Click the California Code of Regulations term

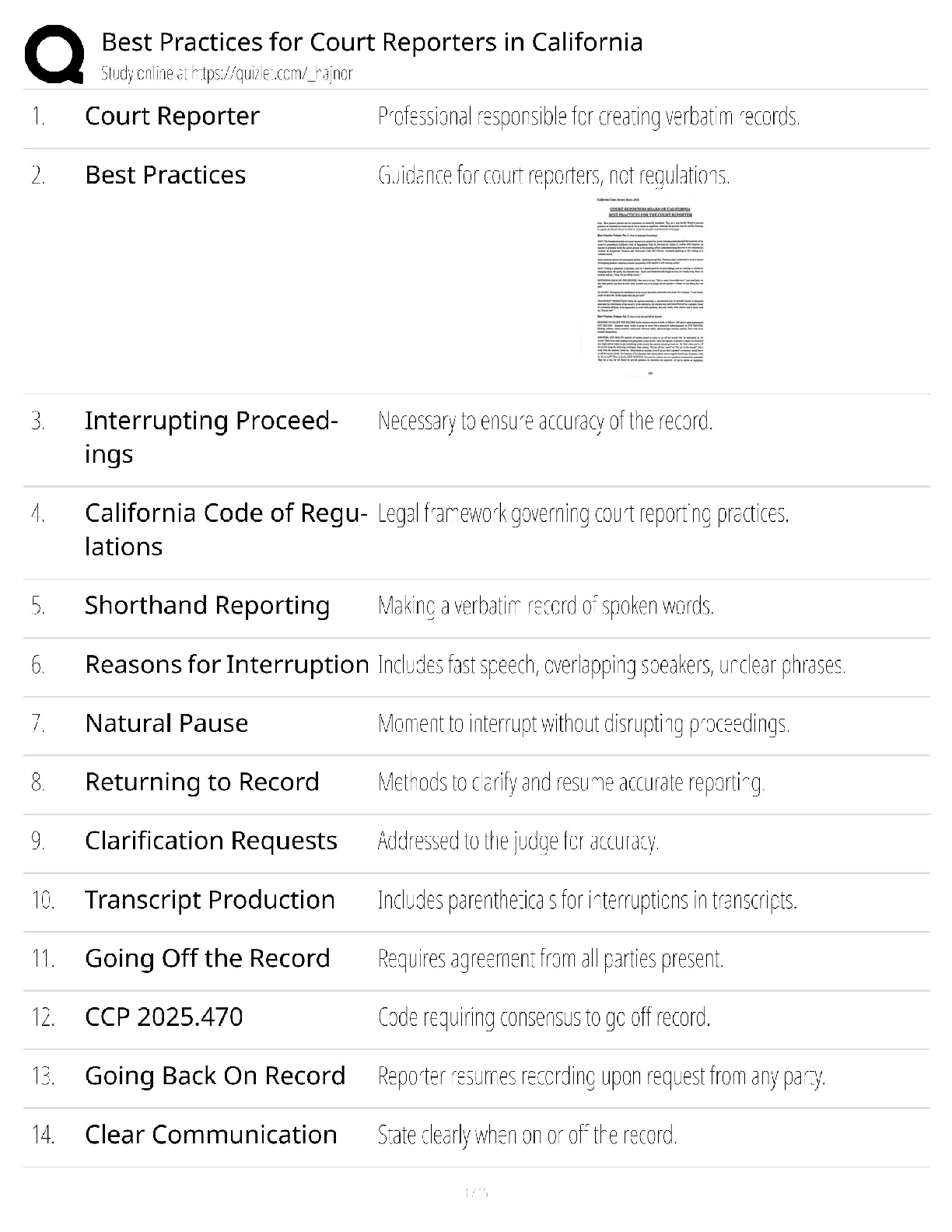coord(225,530)
